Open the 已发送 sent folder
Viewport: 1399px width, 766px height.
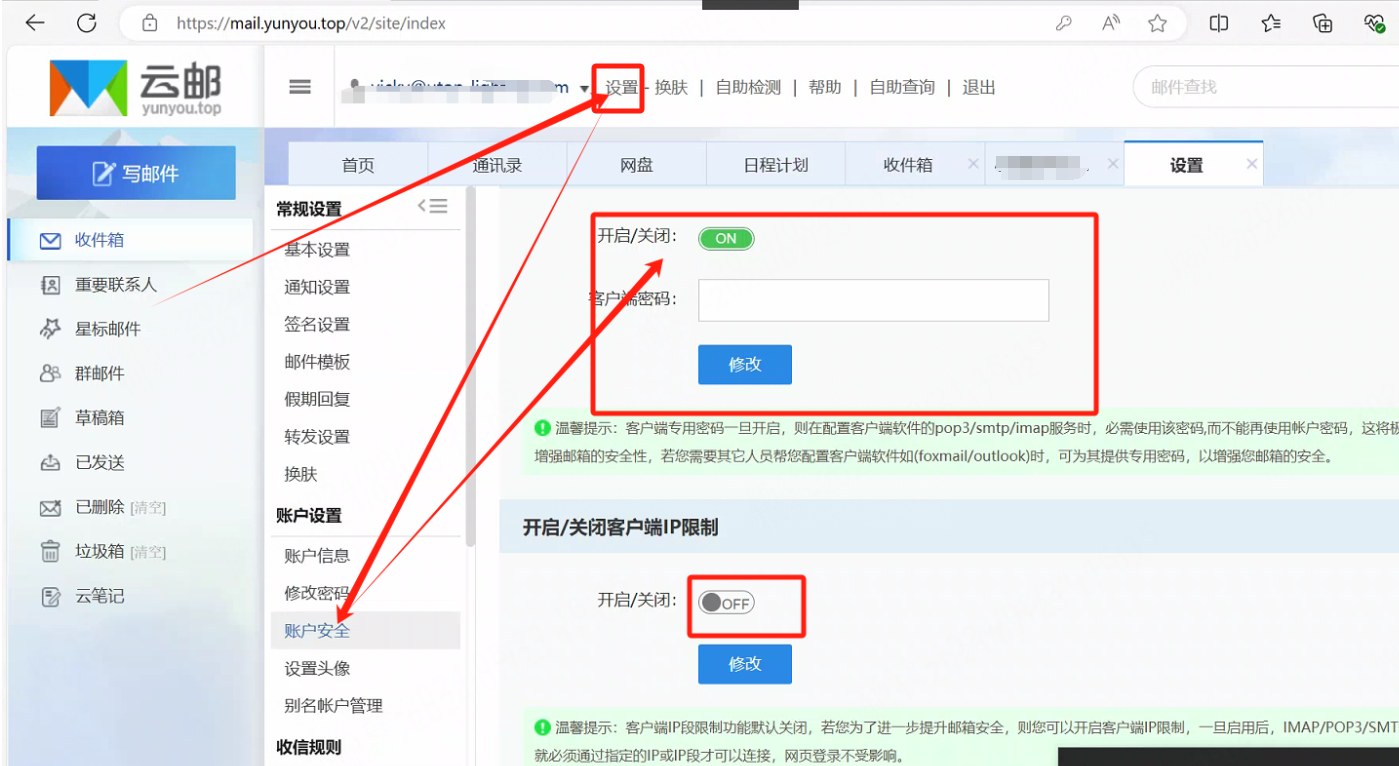tap(100, 462)
